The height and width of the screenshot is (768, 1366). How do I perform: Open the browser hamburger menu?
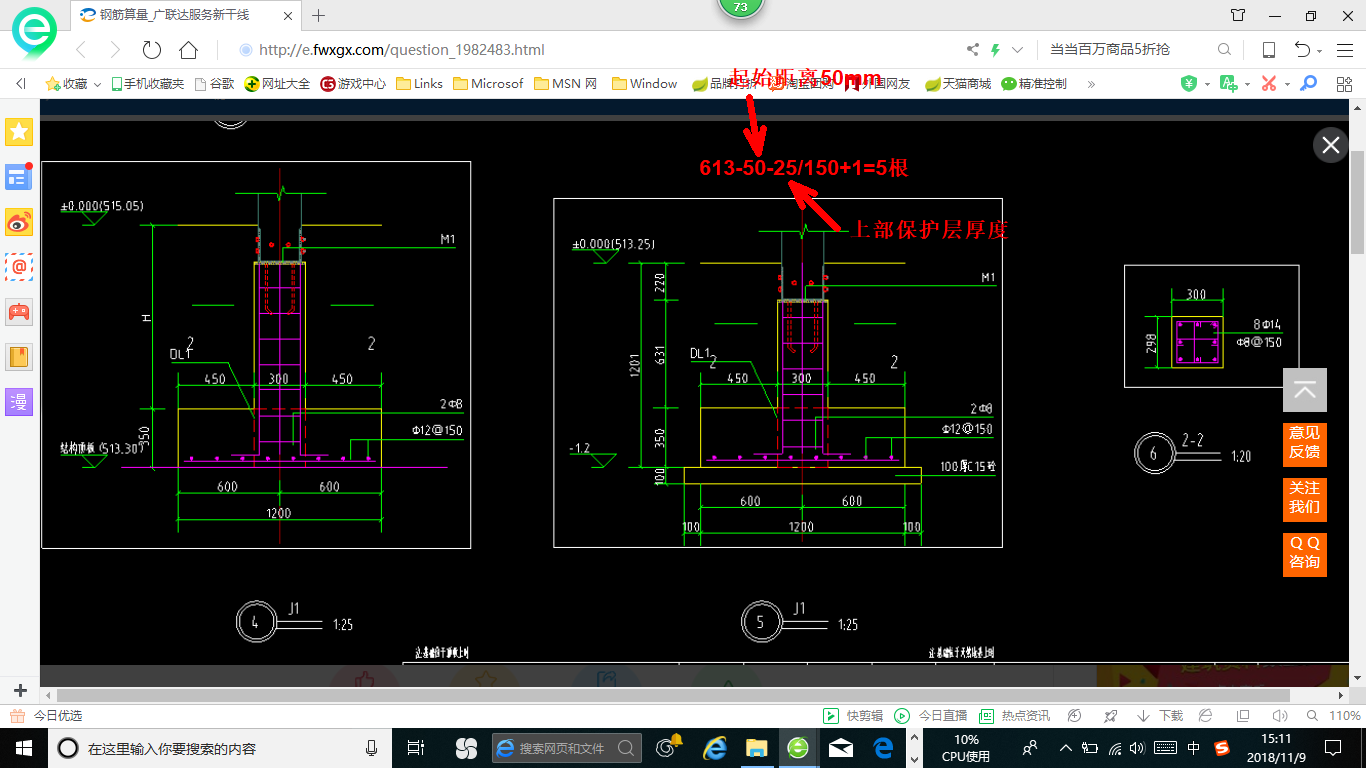(x=1345, y=50)
